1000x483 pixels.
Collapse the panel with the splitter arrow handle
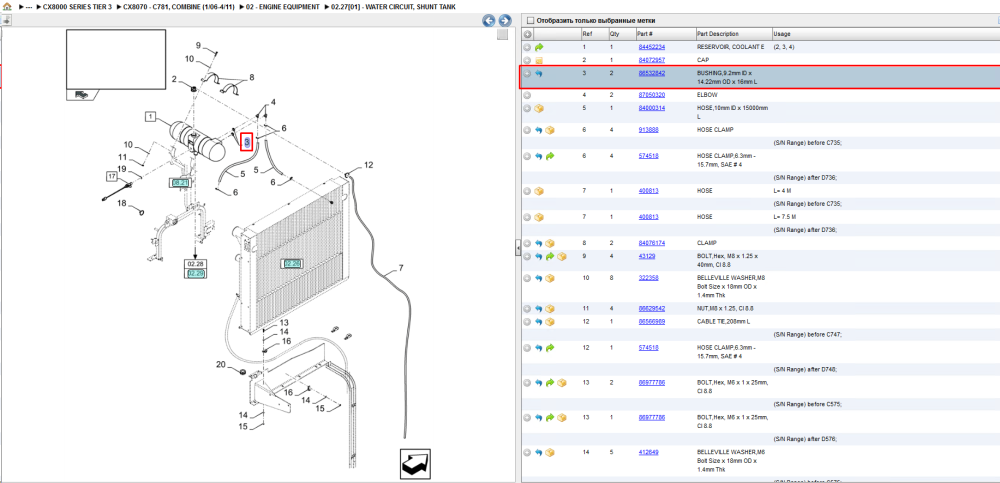[518, 249]
